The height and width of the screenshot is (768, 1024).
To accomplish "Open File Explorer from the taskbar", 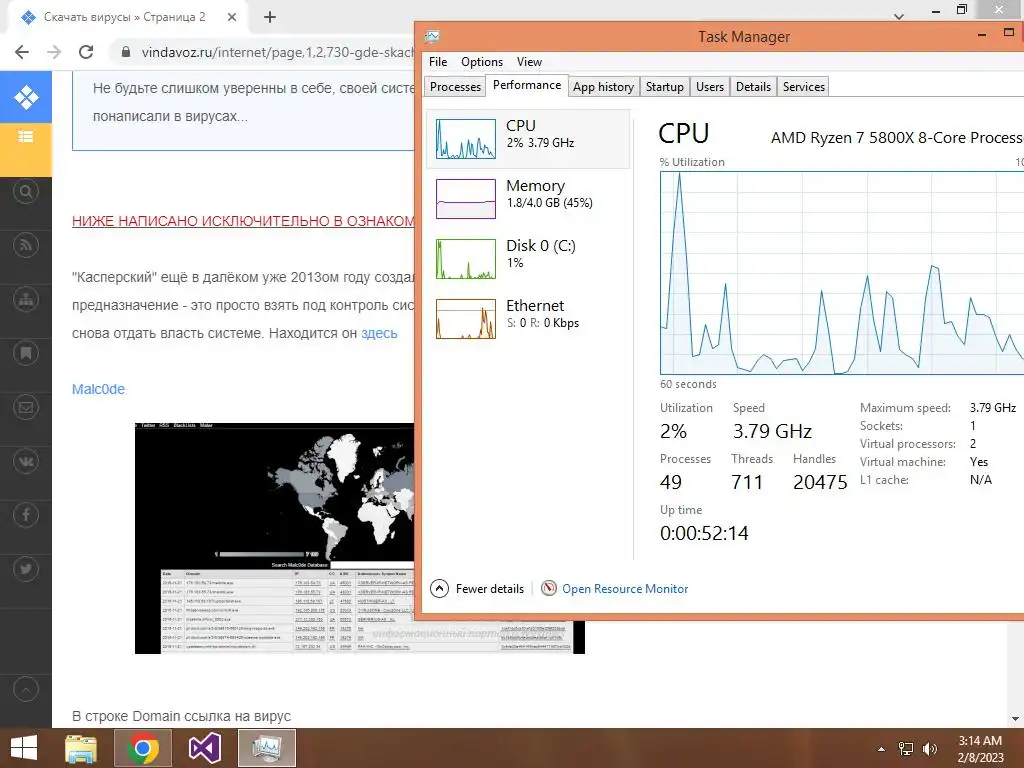I will [81, 748].
